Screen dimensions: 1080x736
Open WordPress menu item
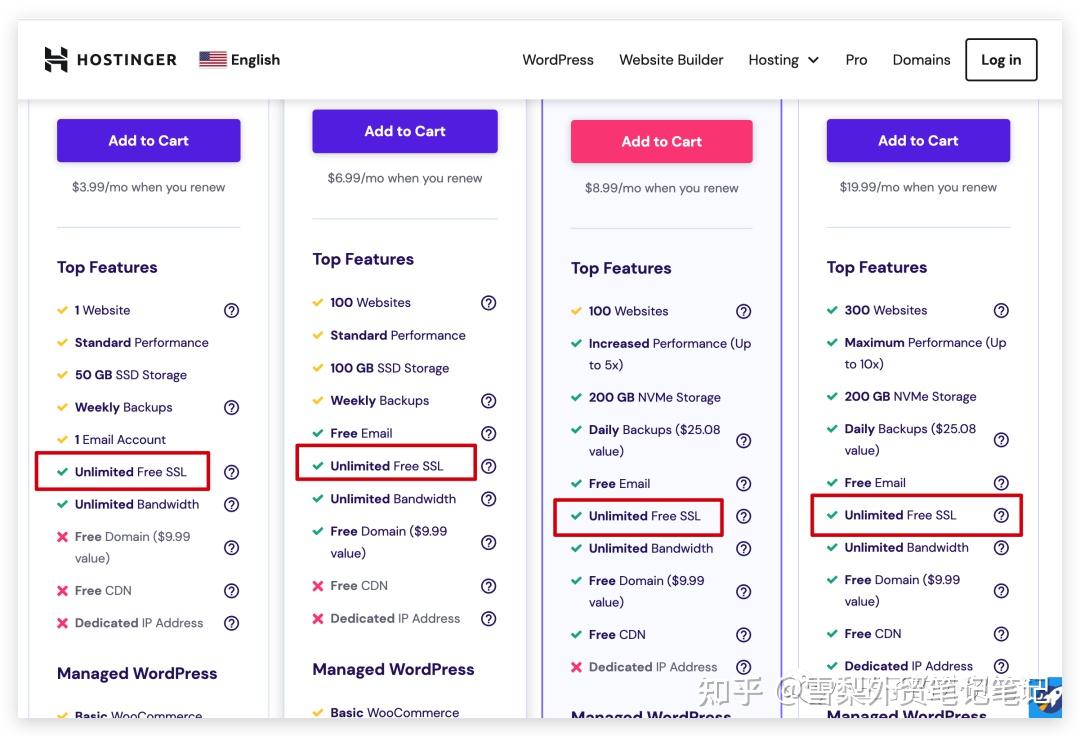point(558,60)
